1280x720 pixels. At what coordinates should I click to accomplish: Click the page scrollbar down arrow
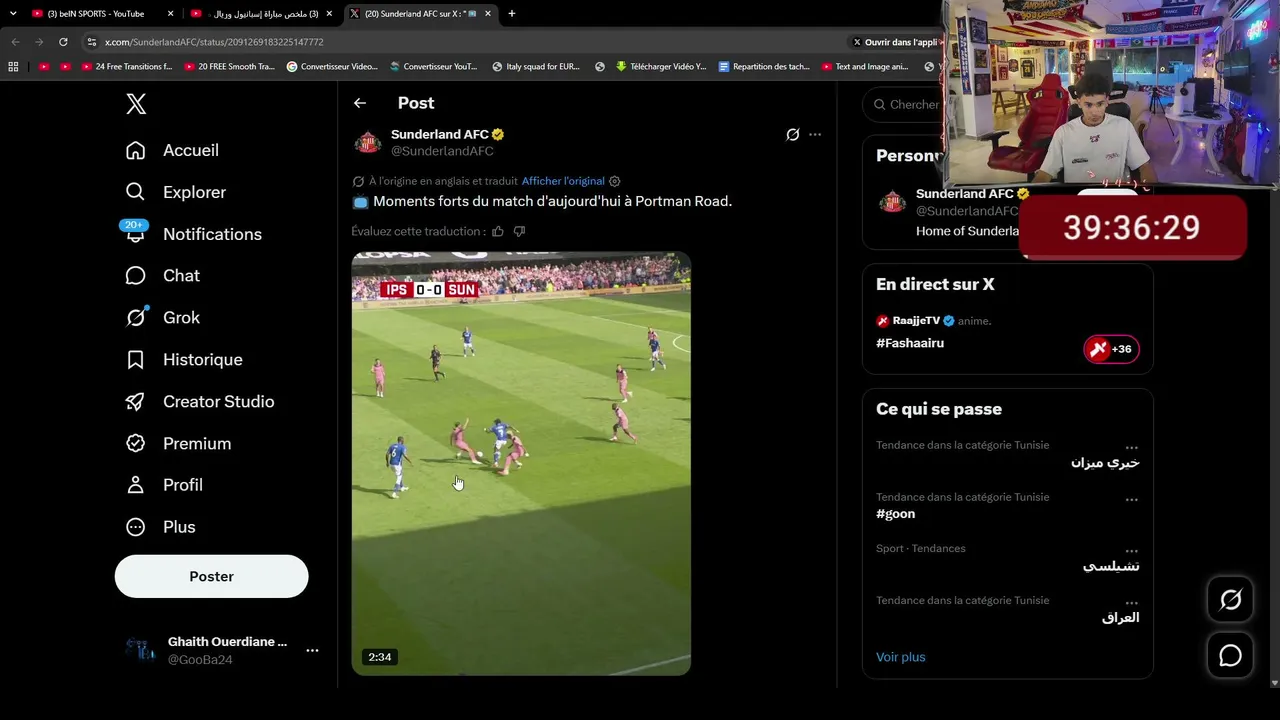[1274, 683]
